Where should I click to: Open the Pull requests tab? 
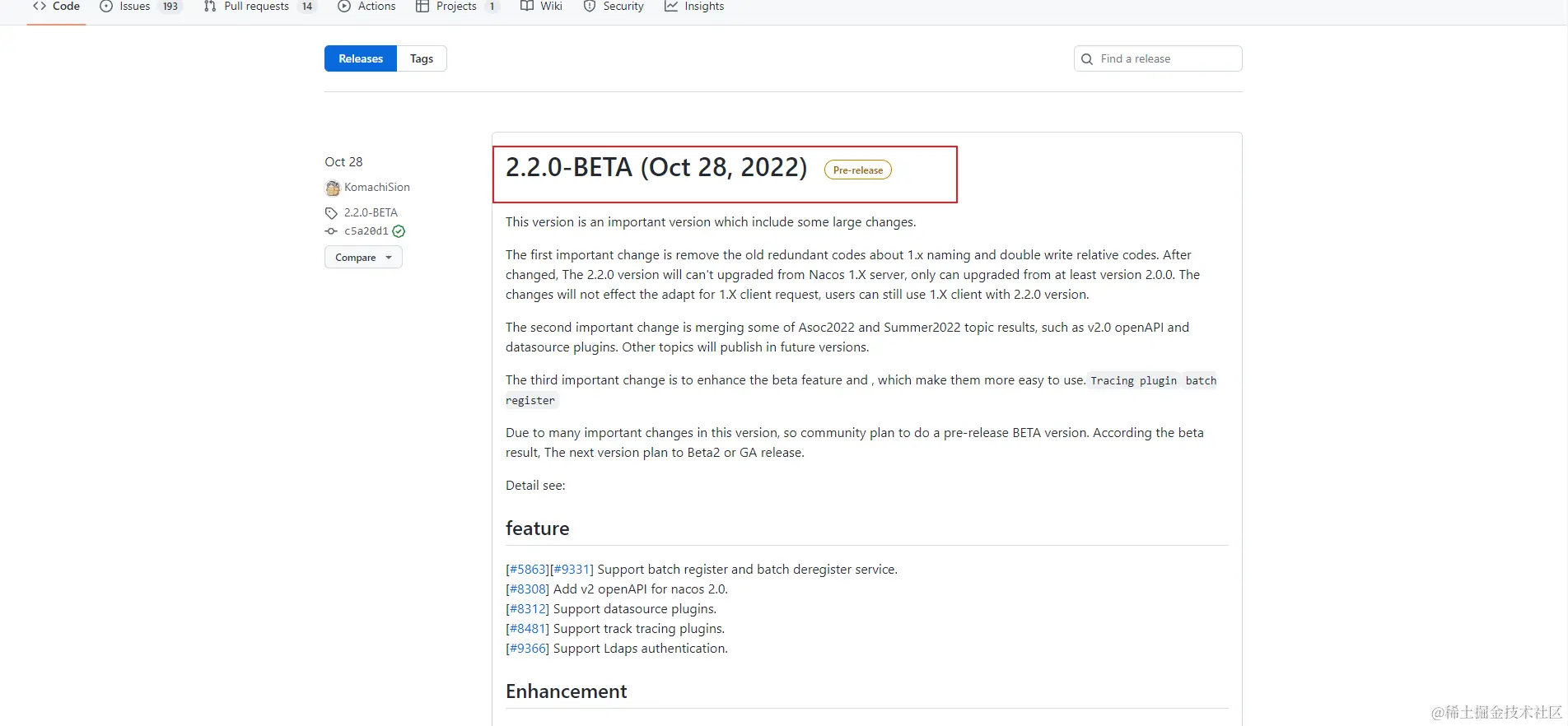[259, 7]
